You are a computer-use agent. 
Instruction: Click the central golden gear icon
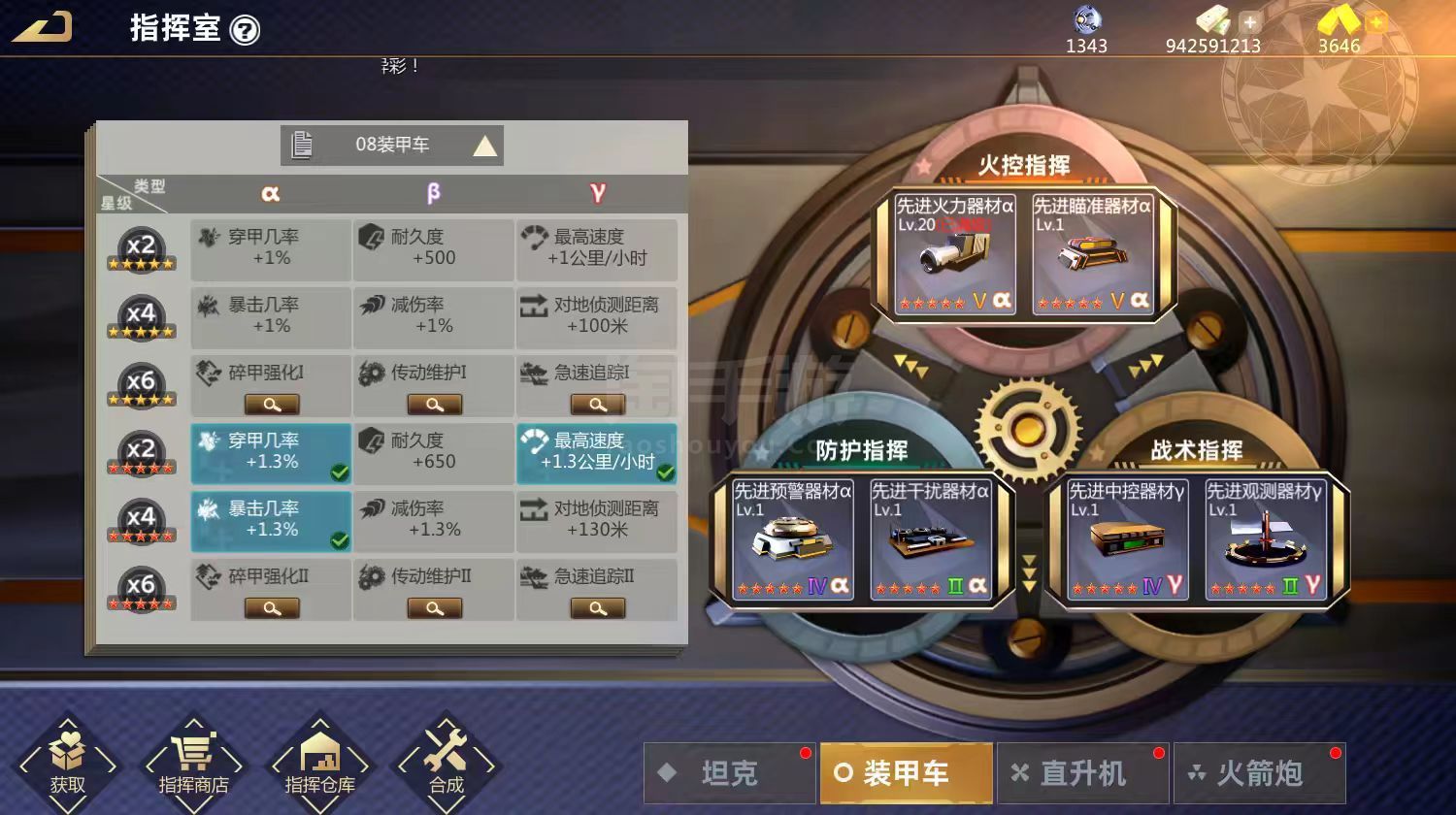(1028, 429)
